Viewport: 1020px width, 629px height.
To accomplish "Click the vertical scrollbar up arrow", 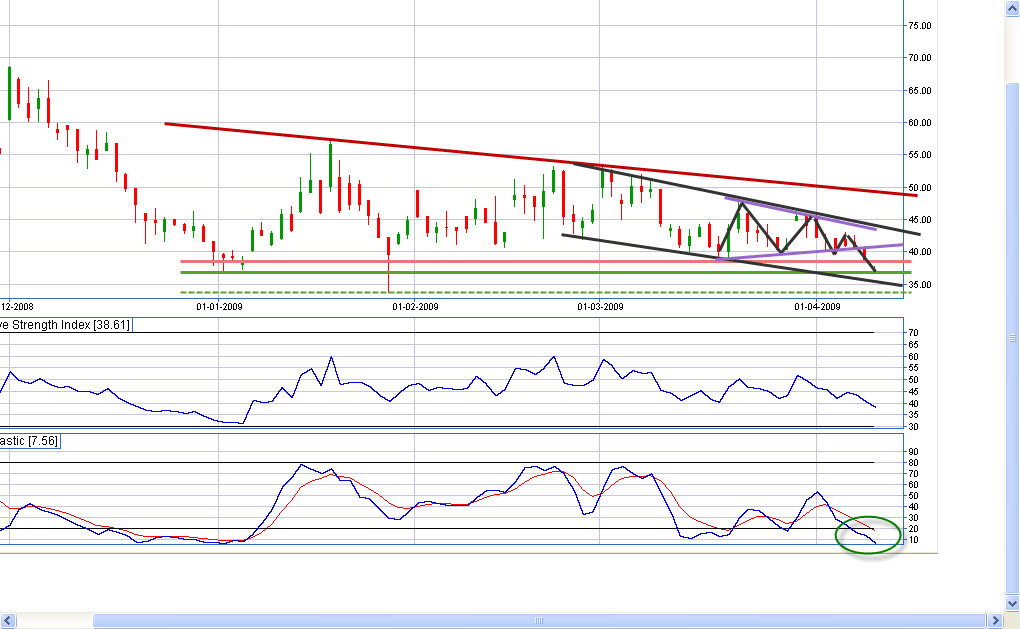I will coord(1011,8).
